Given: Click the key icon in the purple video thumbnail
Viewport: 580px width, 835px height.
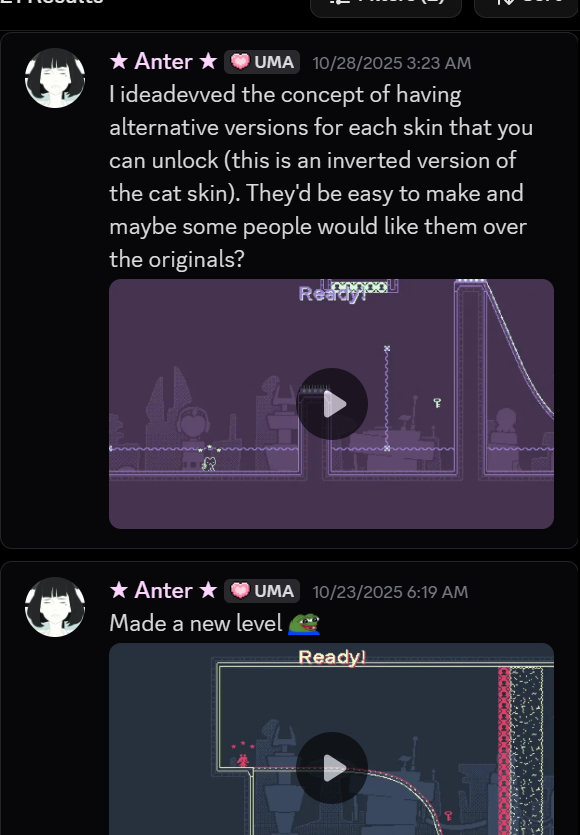Looking at the screenshot, I should (x=437, y=403).
